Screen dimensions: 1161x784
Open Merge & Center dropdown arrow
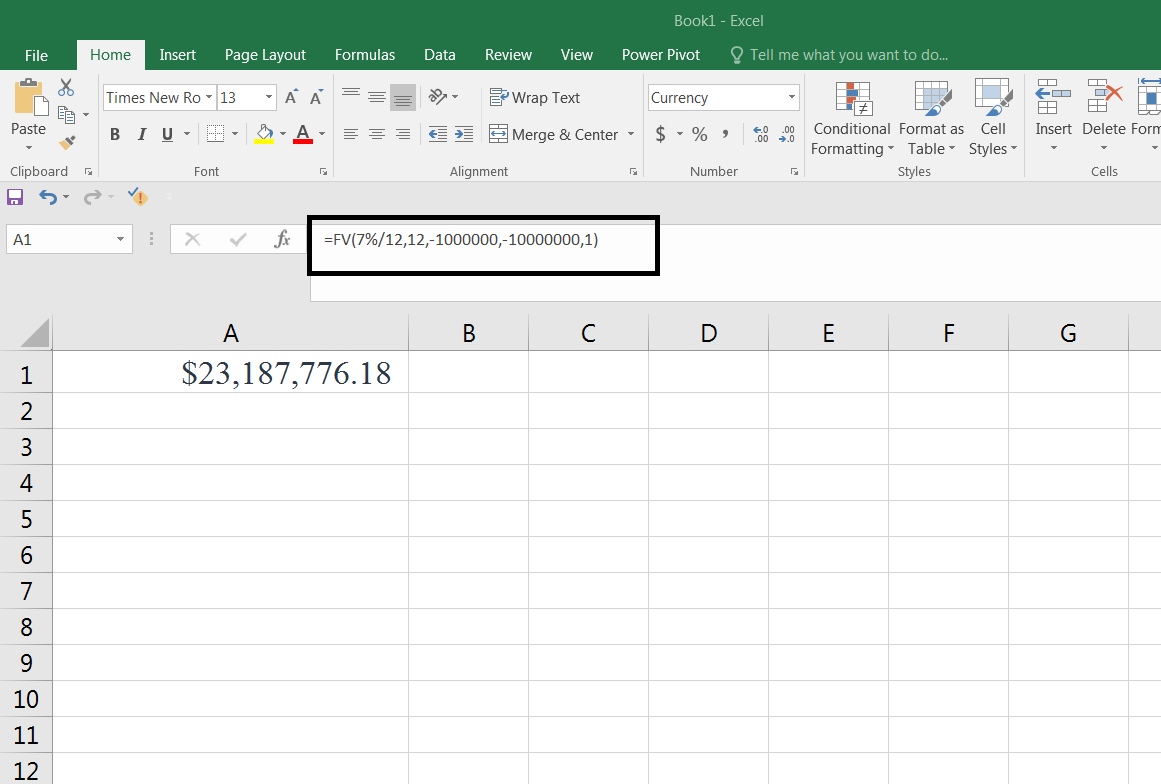point(631,134)
